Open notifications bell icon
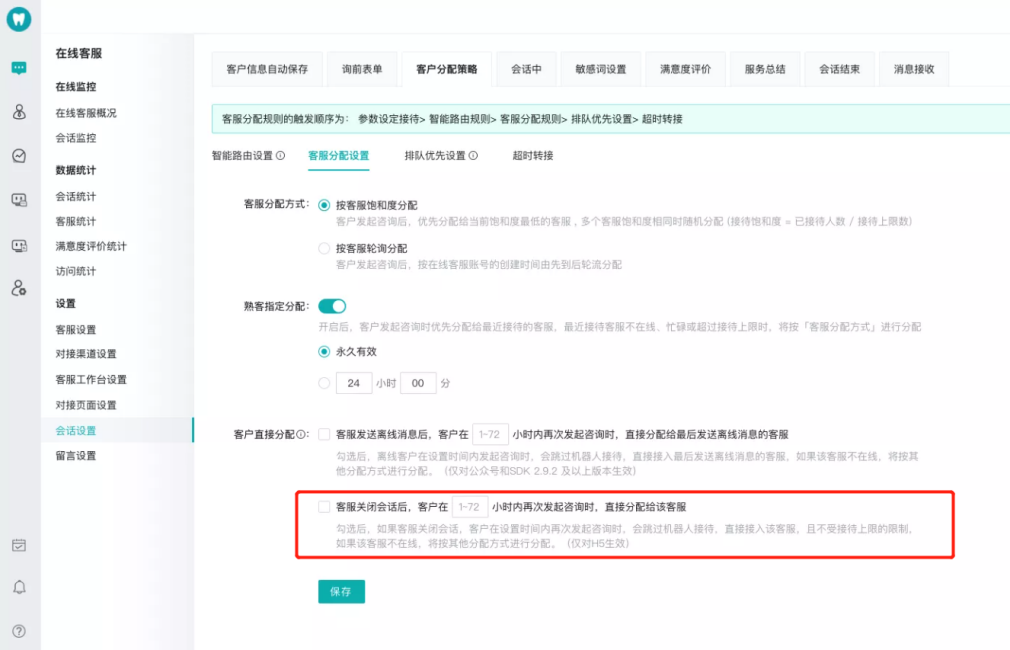The height and width of the screenshot is (650, 1010). 19,588
